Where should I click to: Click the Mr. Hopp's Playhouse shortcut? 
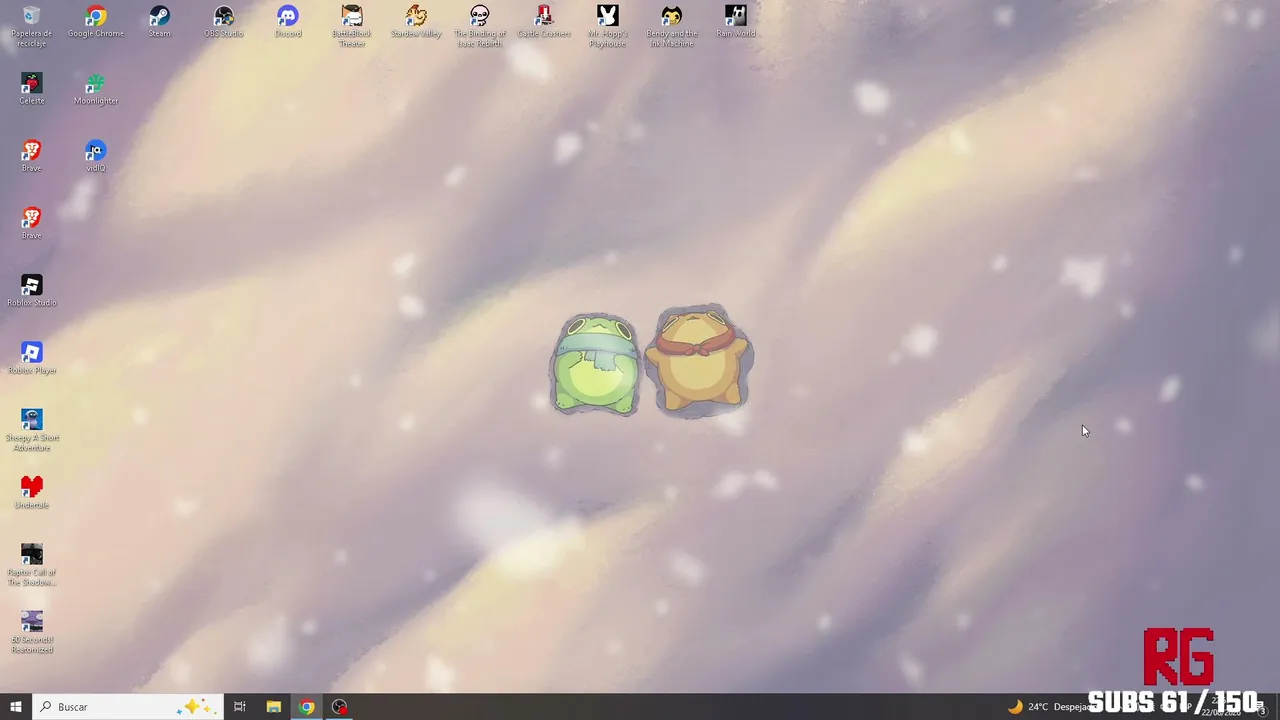(608, 26)
